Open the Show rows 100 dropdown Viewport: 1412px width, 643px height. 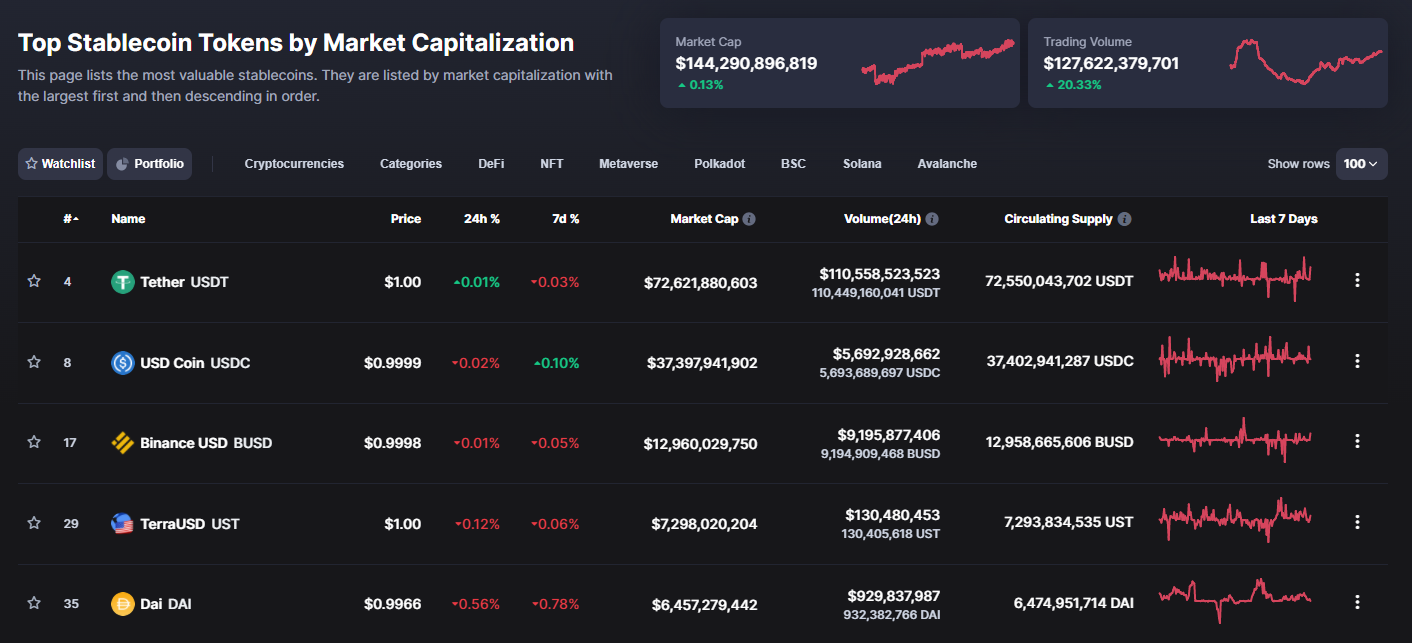1361,164
